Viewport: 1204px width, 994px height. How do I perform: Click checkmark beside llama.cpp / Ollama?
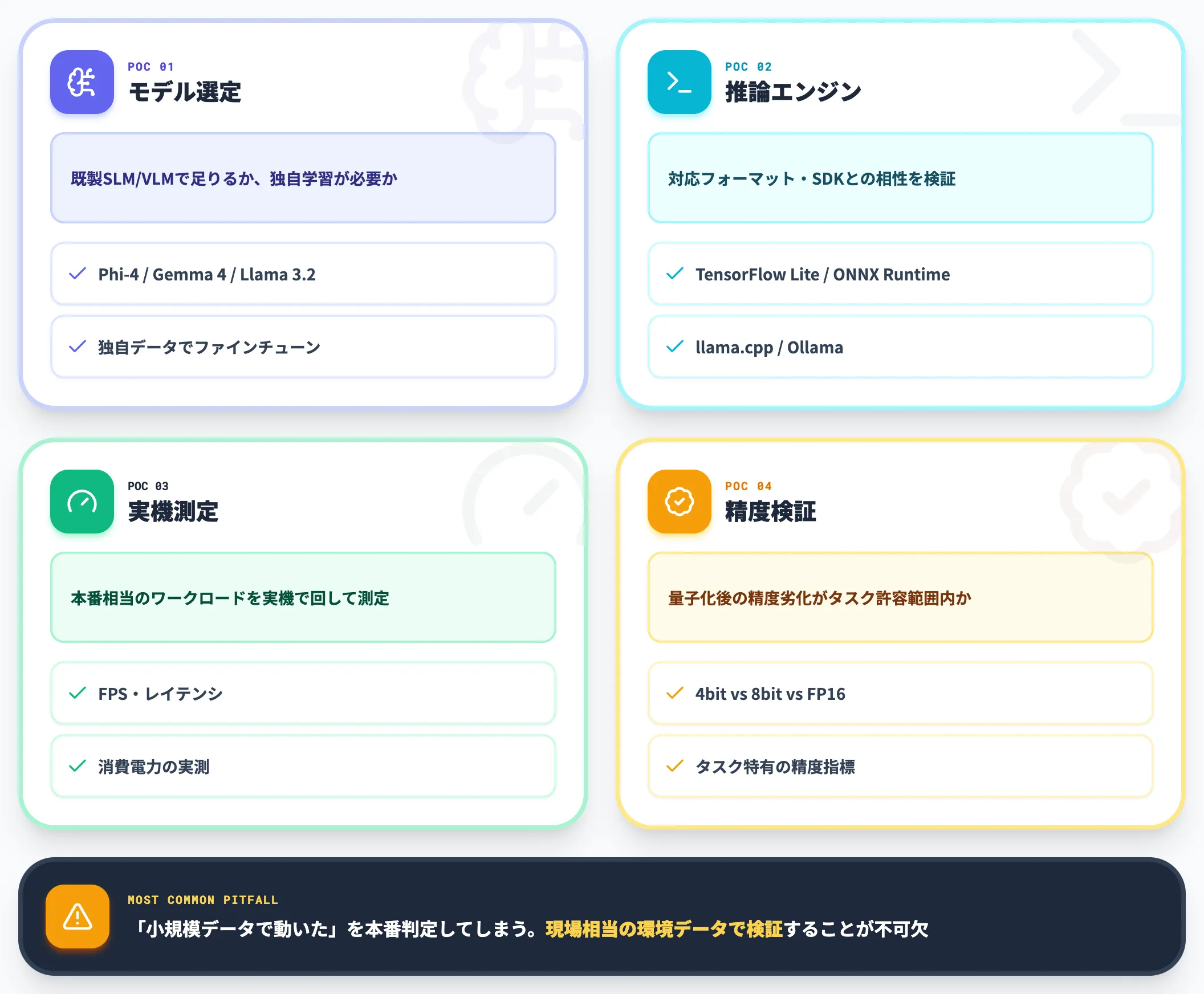675,347
